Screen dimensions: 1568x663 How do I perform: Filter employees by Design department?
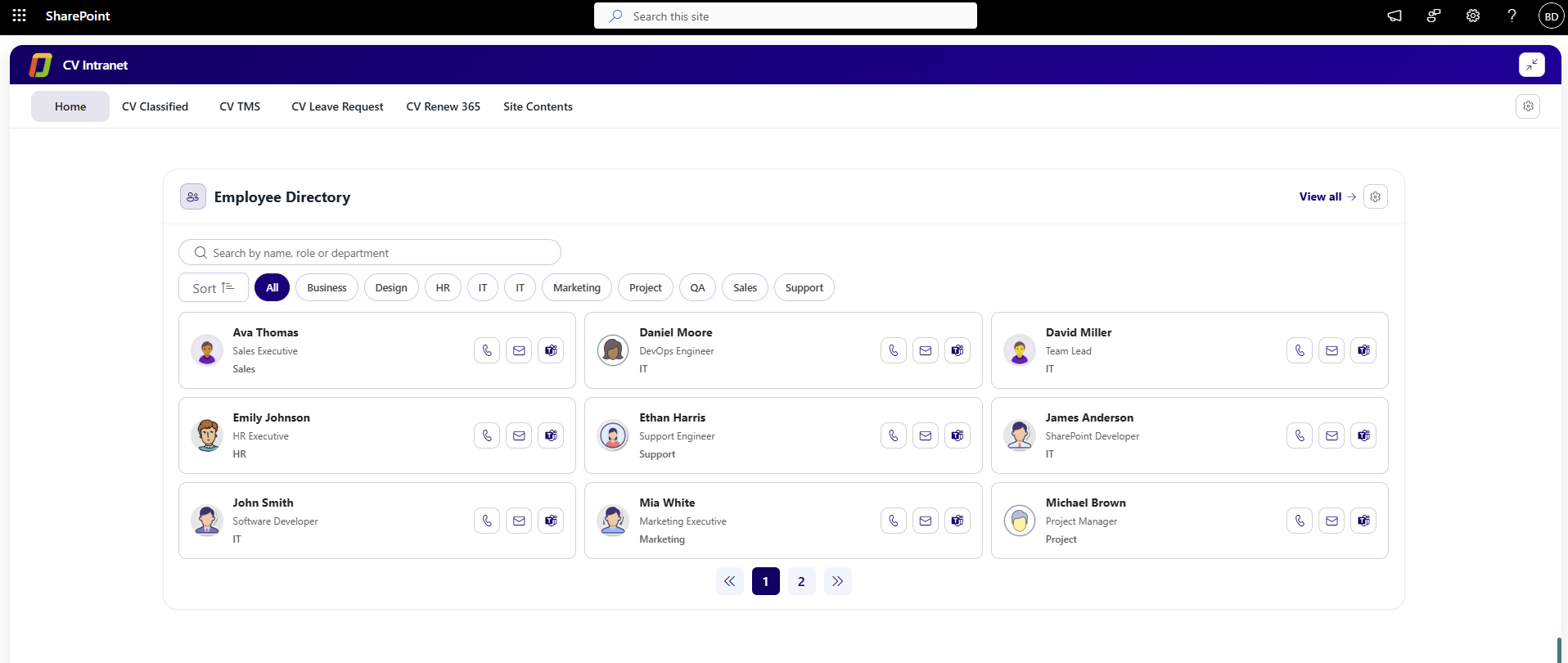point(391,287)
